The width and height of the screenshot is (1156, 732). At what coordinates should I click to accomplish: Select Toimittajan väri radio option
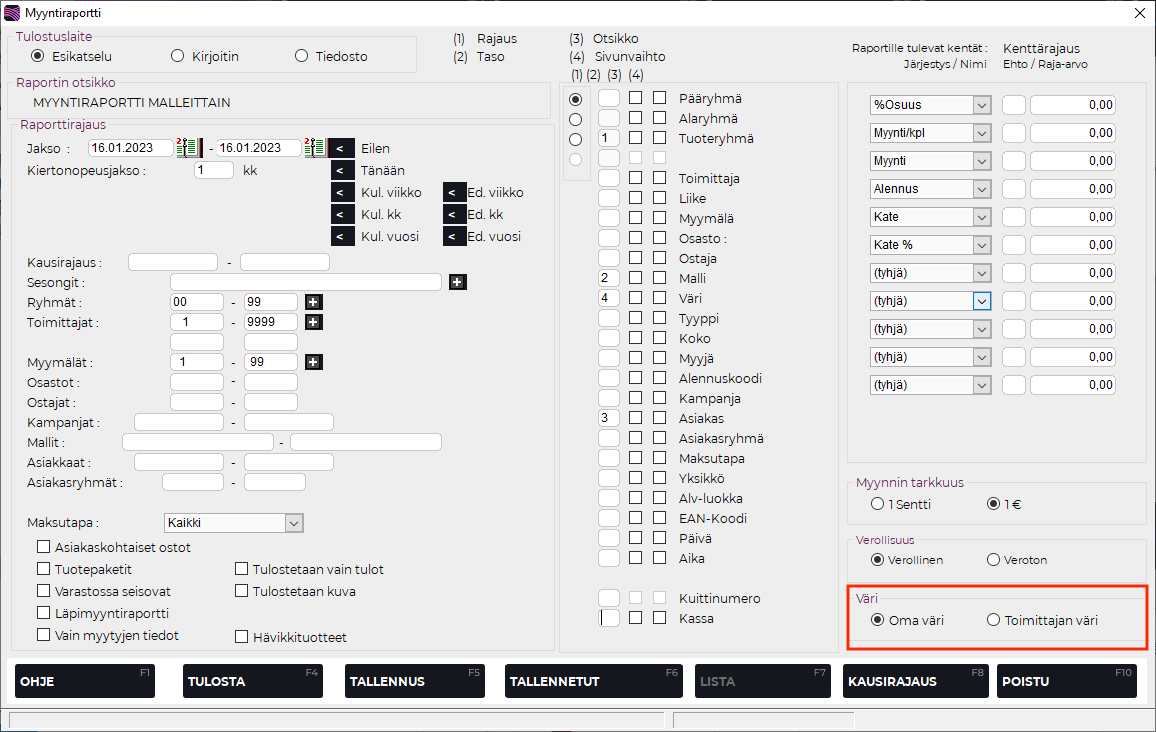point(993,620)
